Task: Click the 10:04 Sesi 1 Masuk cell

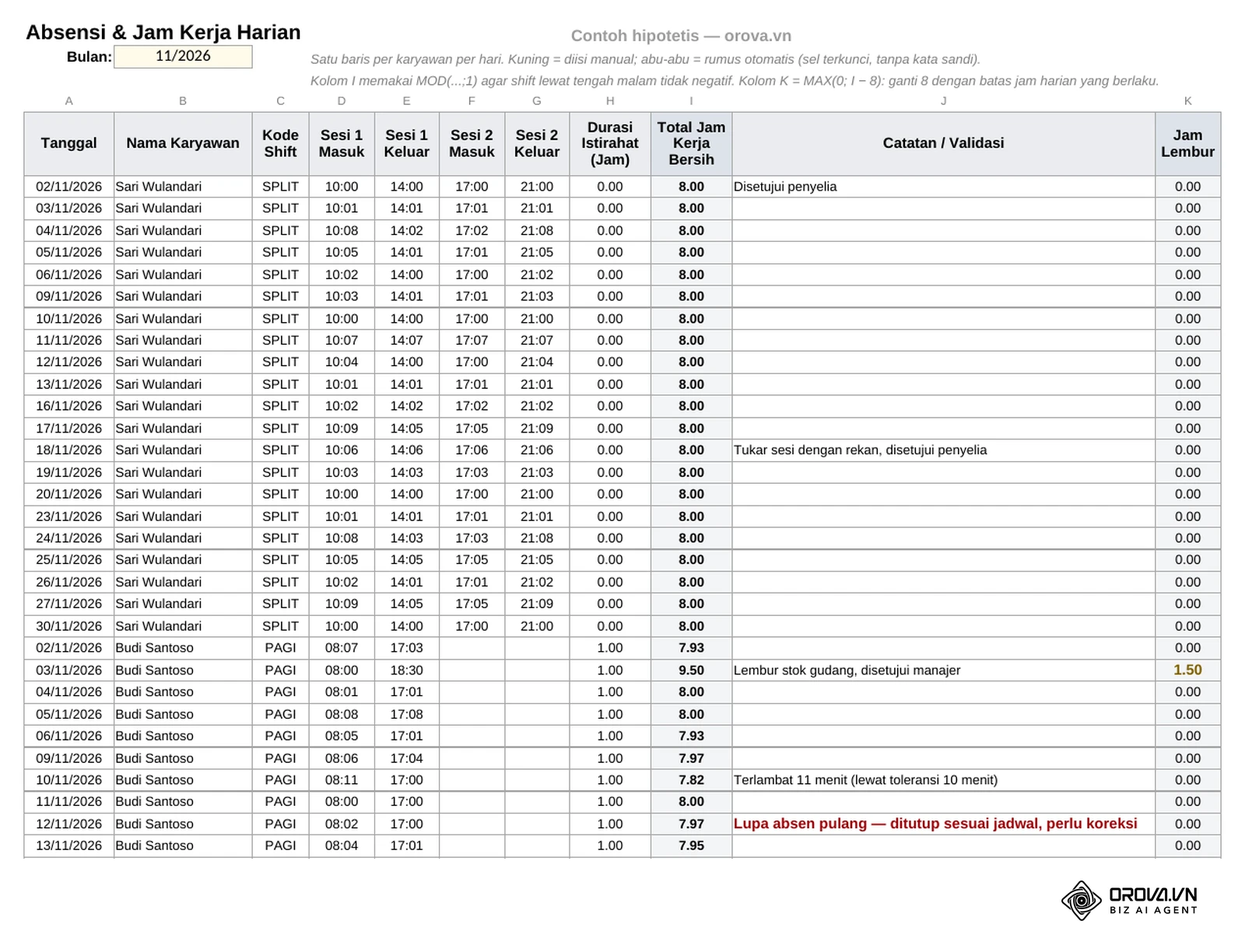Action: coord(342,362)
